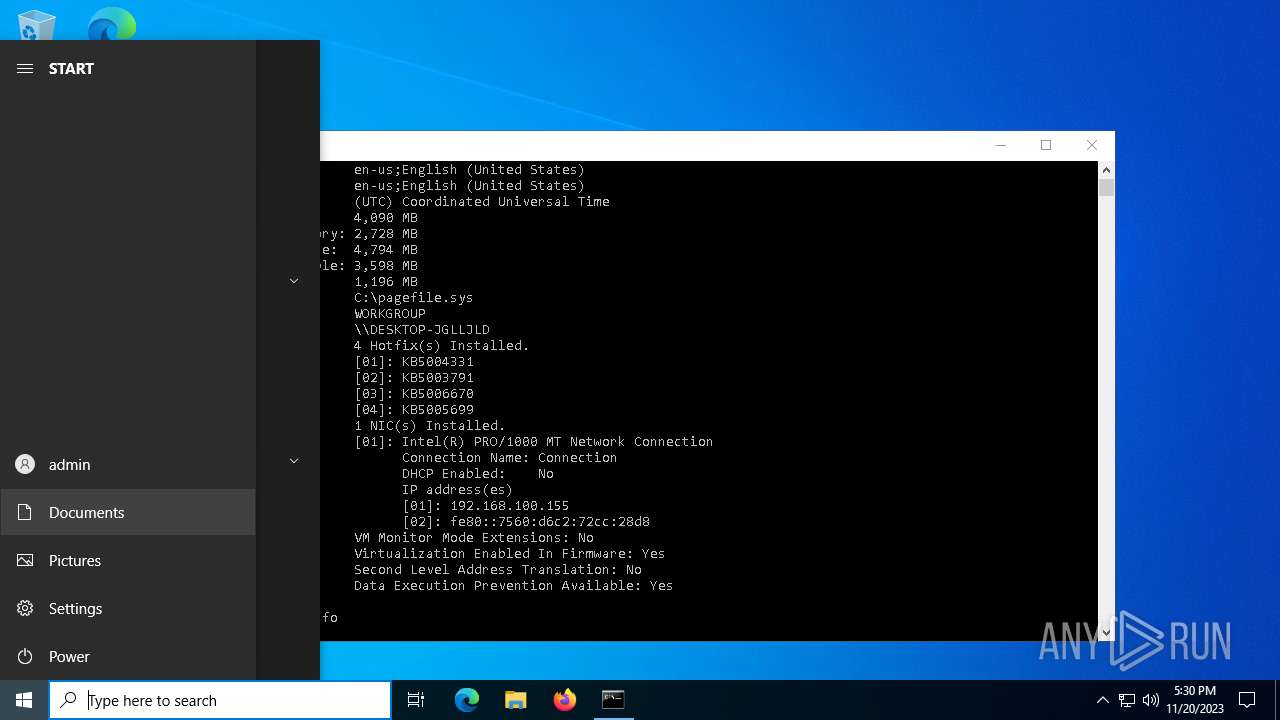Viewport: 1280px width, 720px height.
Task: Click the text 192.168.100.155 in the console
Action: [x=509, y=506]
